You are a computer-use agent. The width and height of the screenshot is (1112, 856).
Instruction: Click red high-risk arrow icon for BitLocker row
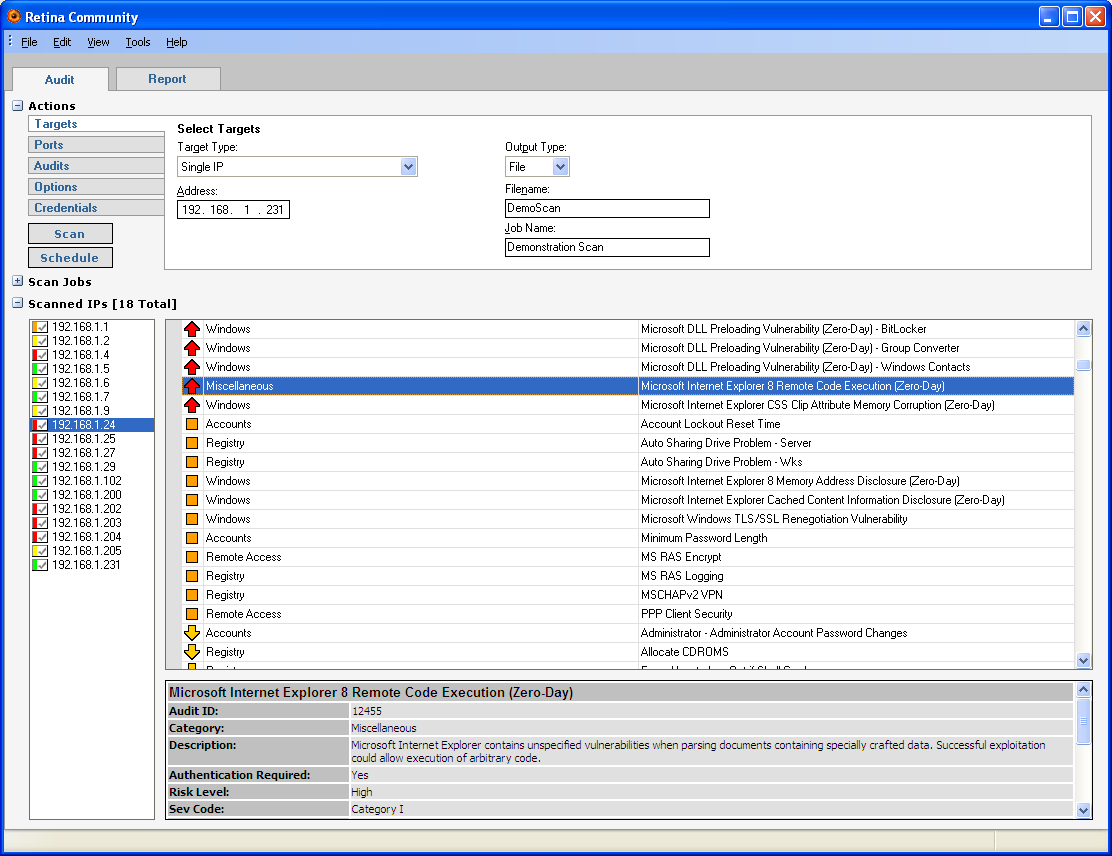tap(191, 329)
